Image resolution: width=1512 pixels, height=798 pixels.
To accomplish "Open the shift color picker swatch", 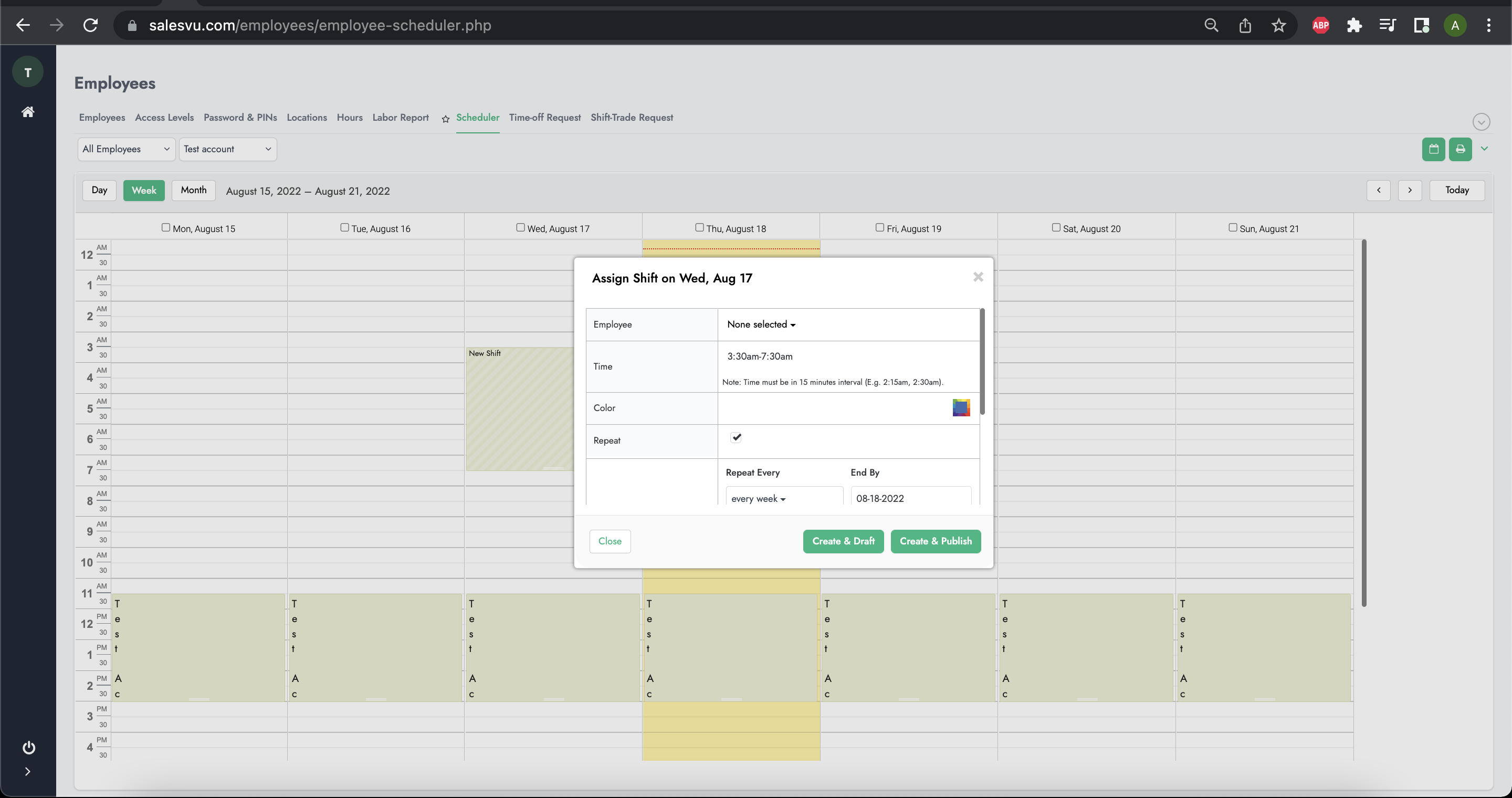I will [x=961, y=407].
